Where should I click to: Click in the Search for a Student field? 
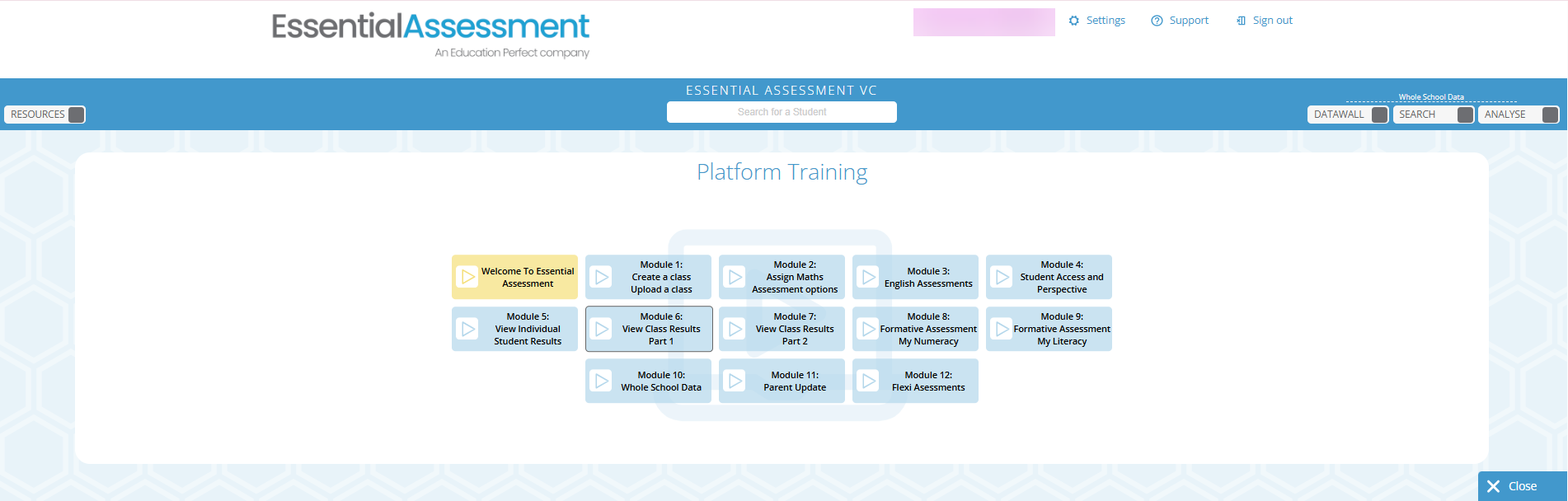[x=782, y=112]
